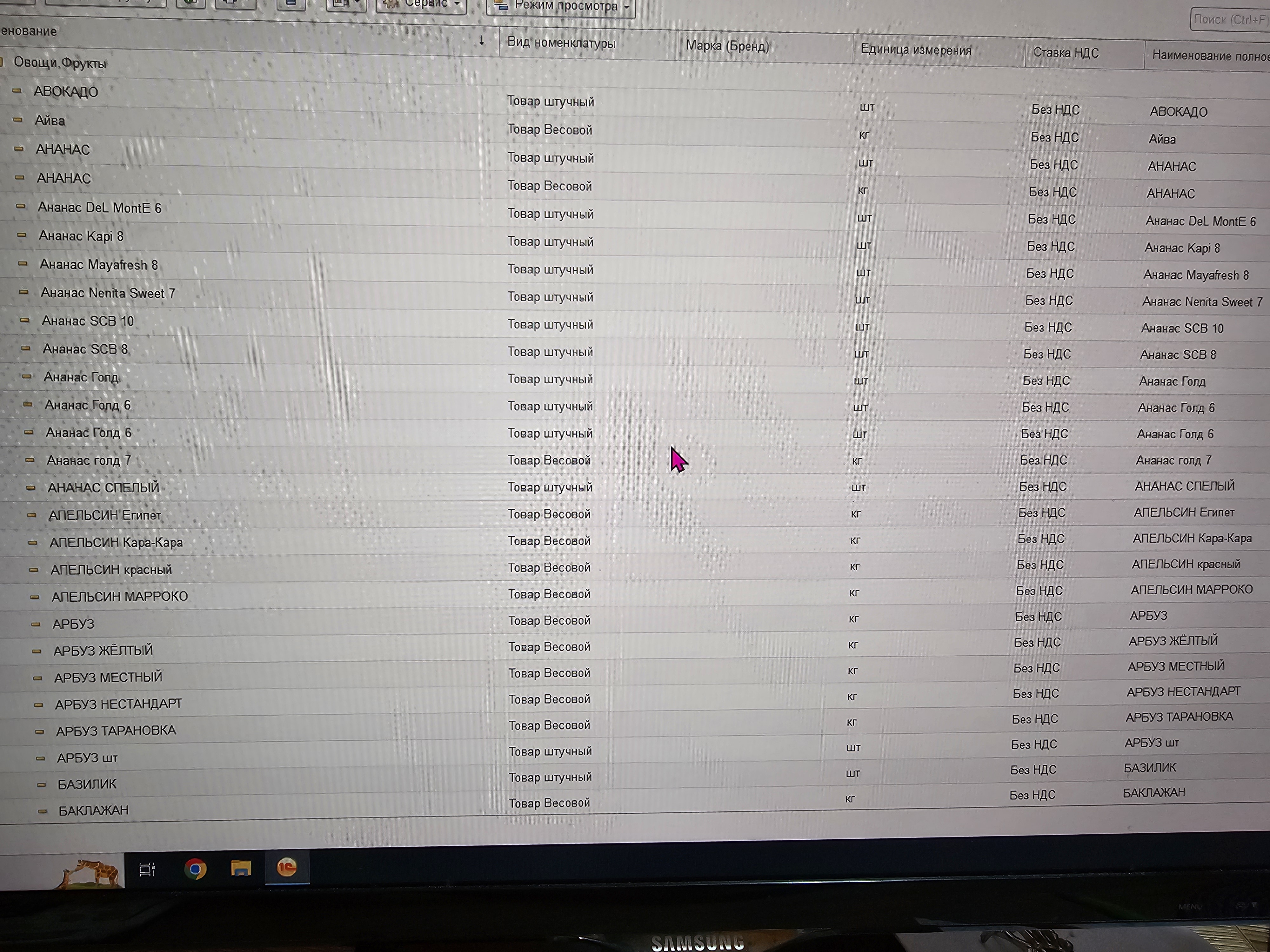Click the item icon beside АРБУЗ МЕСТНЫЙ
This screenshot has width=1270, height=952.
tap(38, 678)
